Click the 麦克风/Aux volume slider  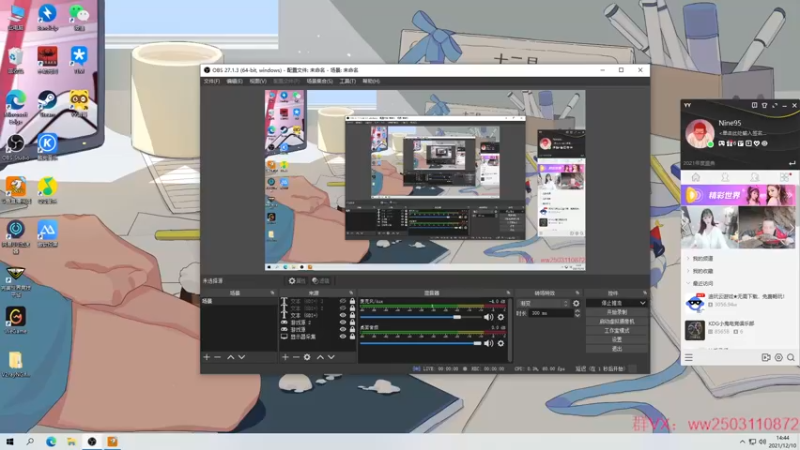(x=420, y=317)
